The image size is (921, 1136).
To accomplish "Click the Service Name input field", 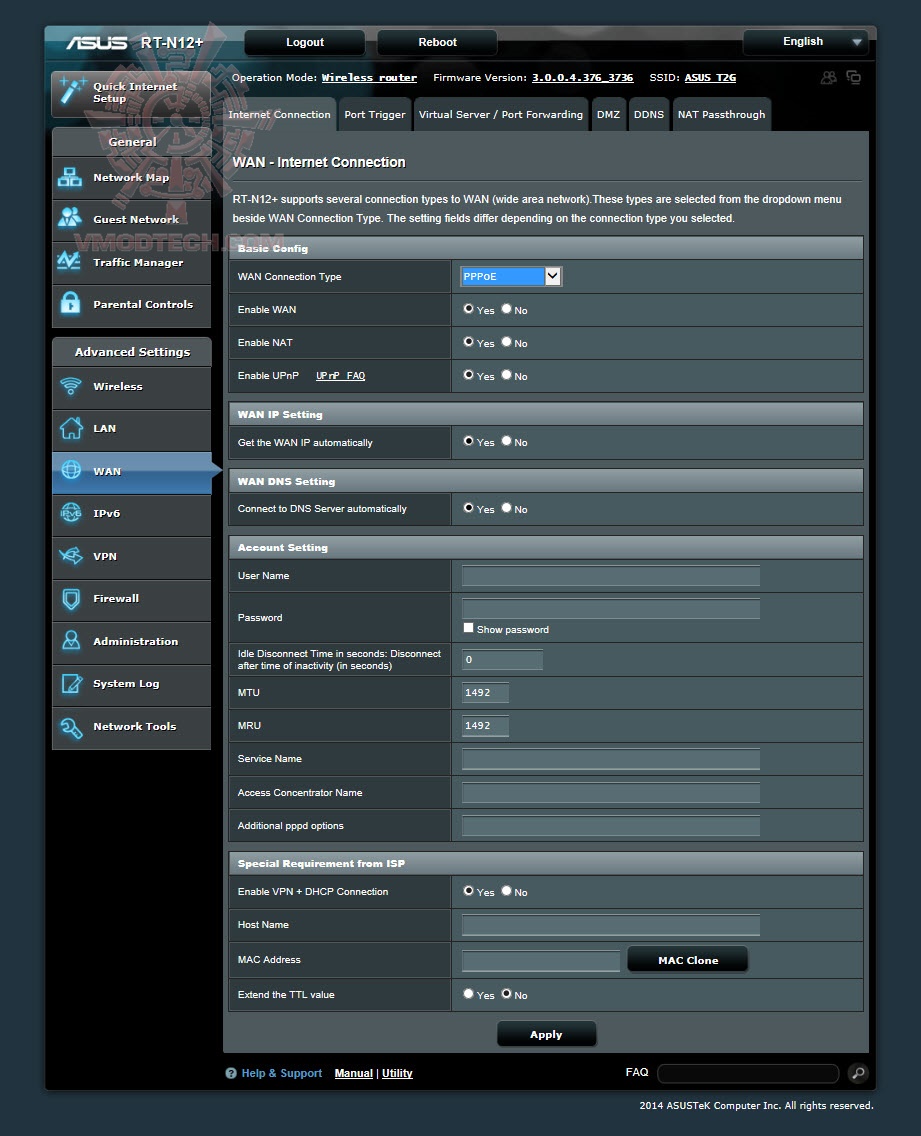I will (611, 759).
